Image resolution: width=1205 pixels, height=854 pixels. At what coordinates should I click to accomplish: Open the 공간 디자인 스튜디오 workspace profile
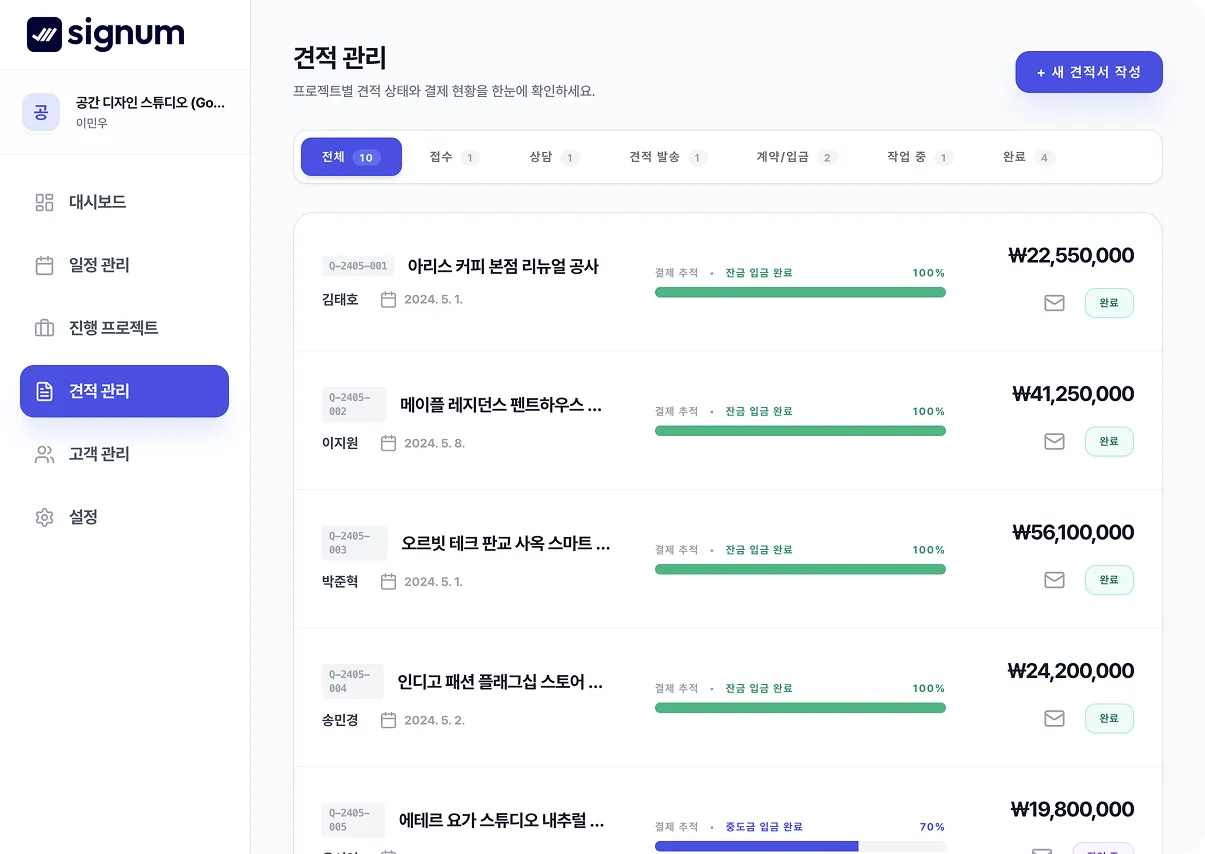click(x=124, y=112)
